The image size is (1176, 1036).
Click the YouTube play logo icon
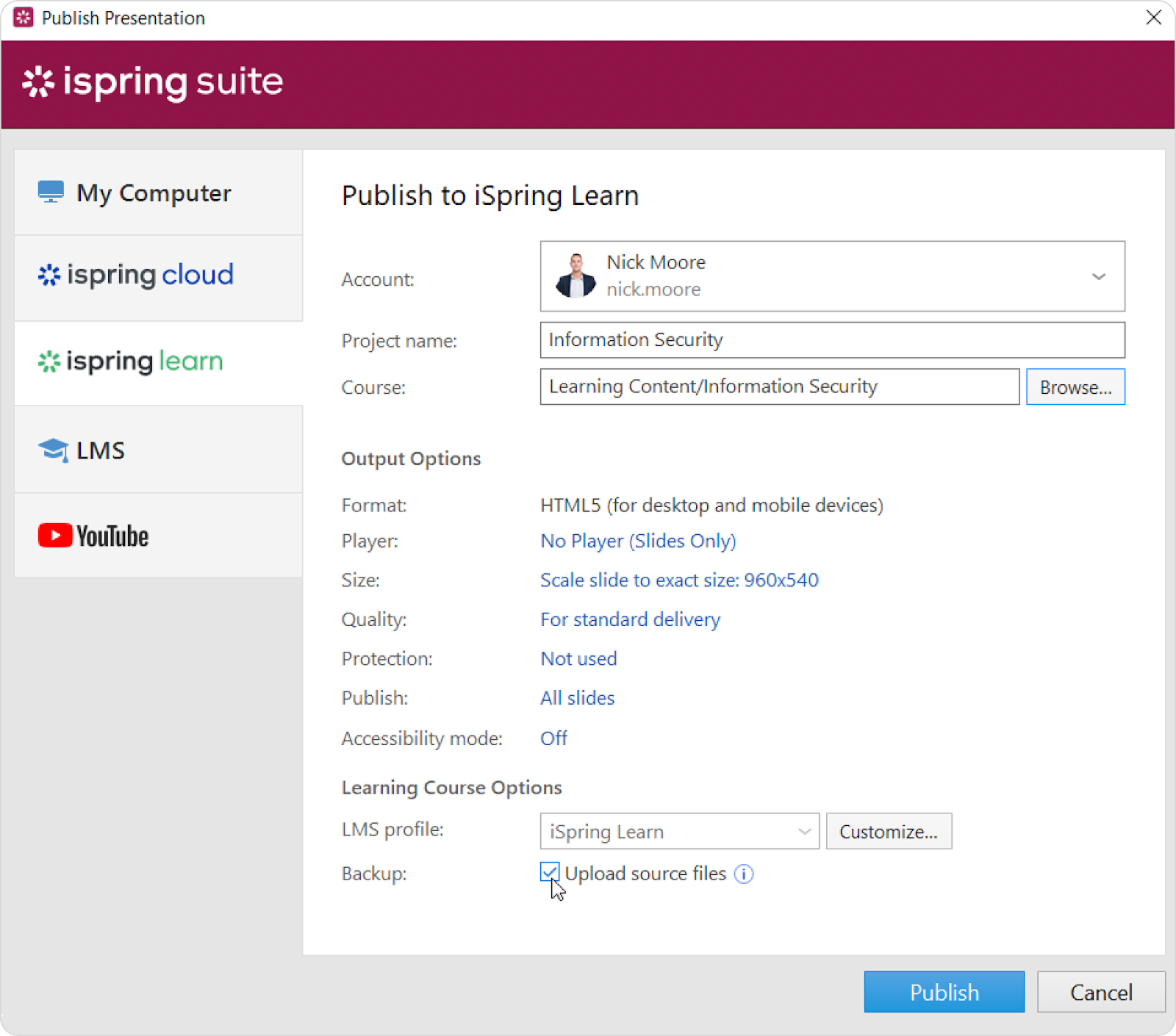(55, 536)
